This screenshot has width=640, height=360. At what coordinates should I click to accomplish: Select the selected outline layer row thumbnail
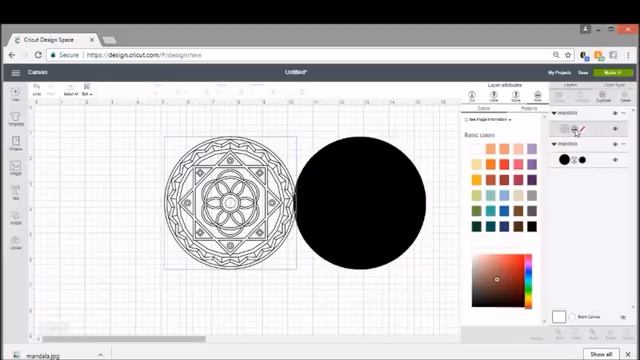[564, 129]
